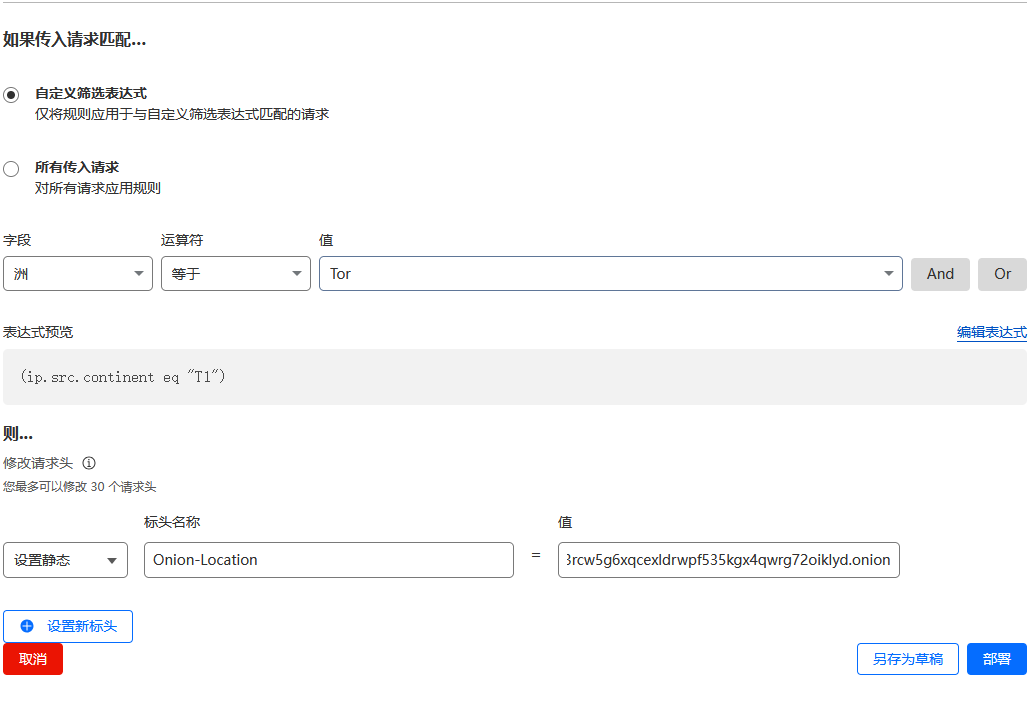Expand the 设置静态 action dropdown
Screen dimensions: 1035x712
[x=66, y=560]
